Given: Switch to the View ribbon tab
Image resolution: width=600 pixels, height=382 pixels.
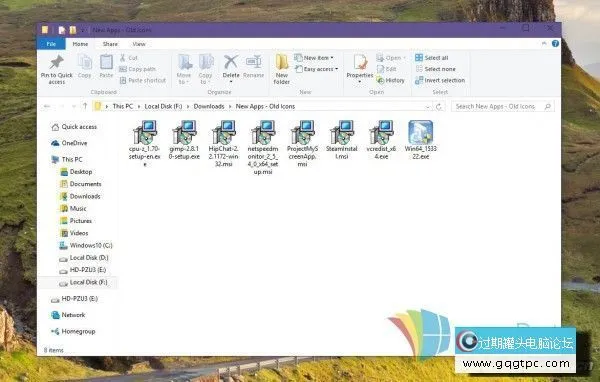Looking at the screenshot, I should (139, 44).
